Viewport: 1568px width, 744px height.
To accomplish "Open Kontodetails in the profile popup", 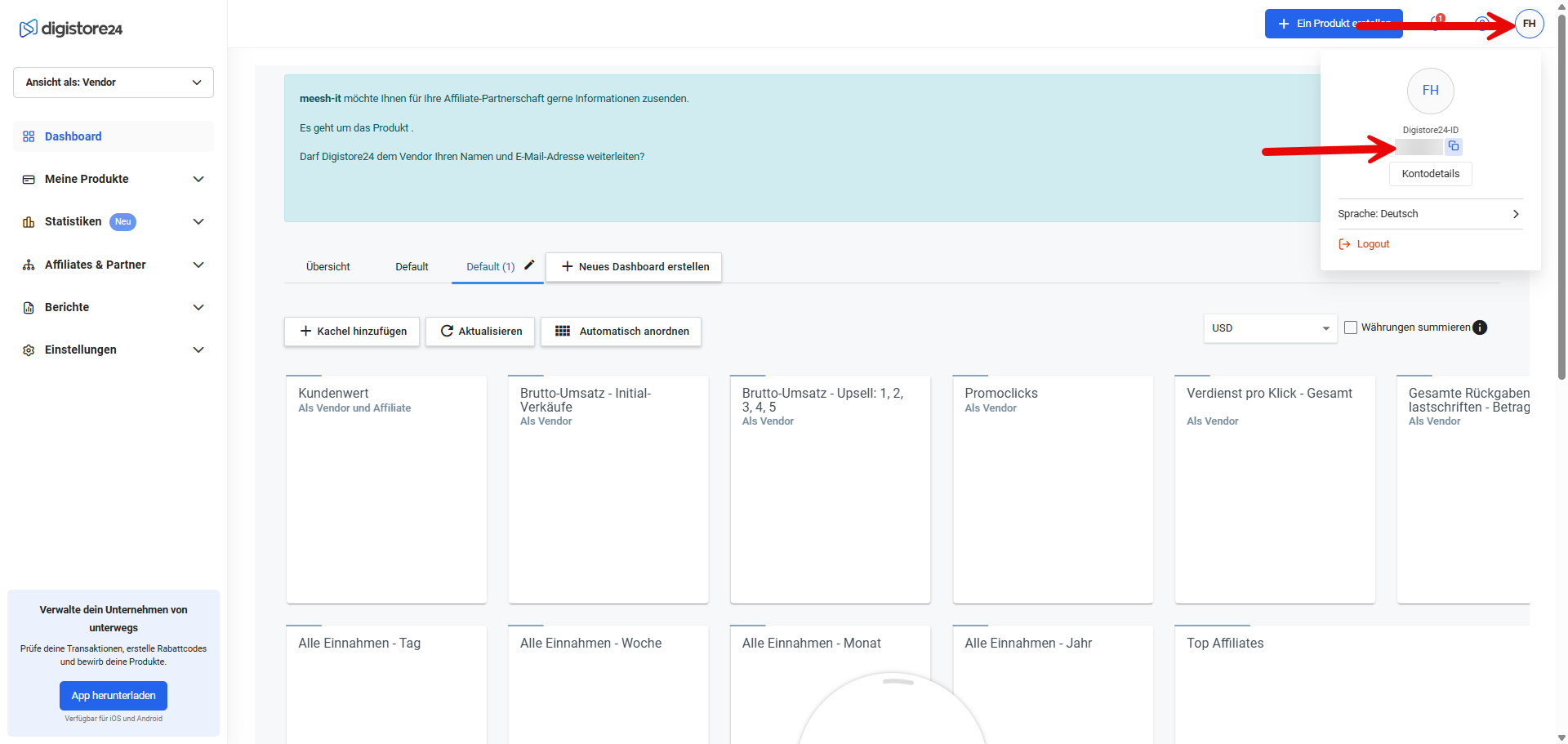I will click(x=1430, y=174).
